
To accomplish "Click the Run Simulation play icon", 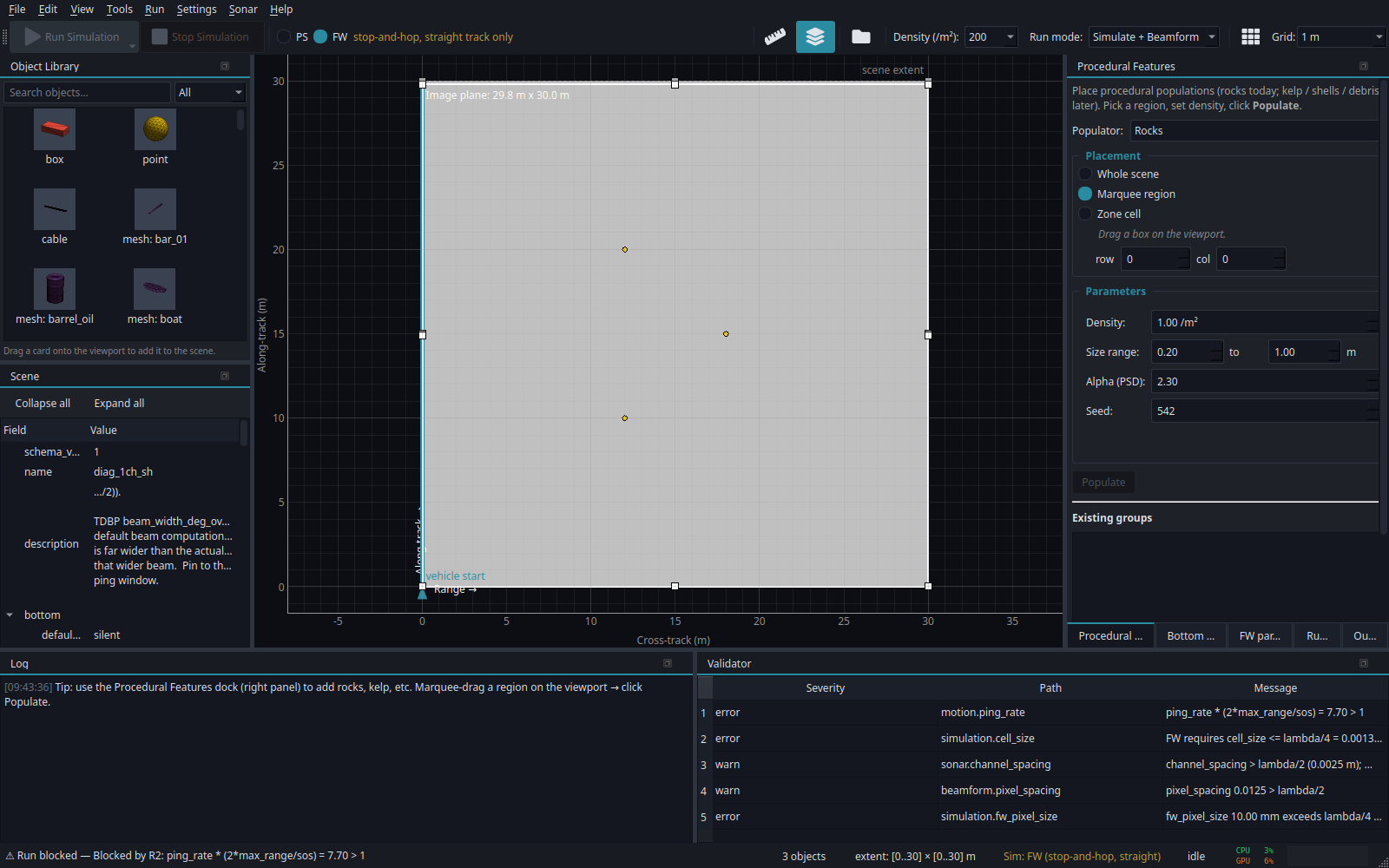I will 32,36.
